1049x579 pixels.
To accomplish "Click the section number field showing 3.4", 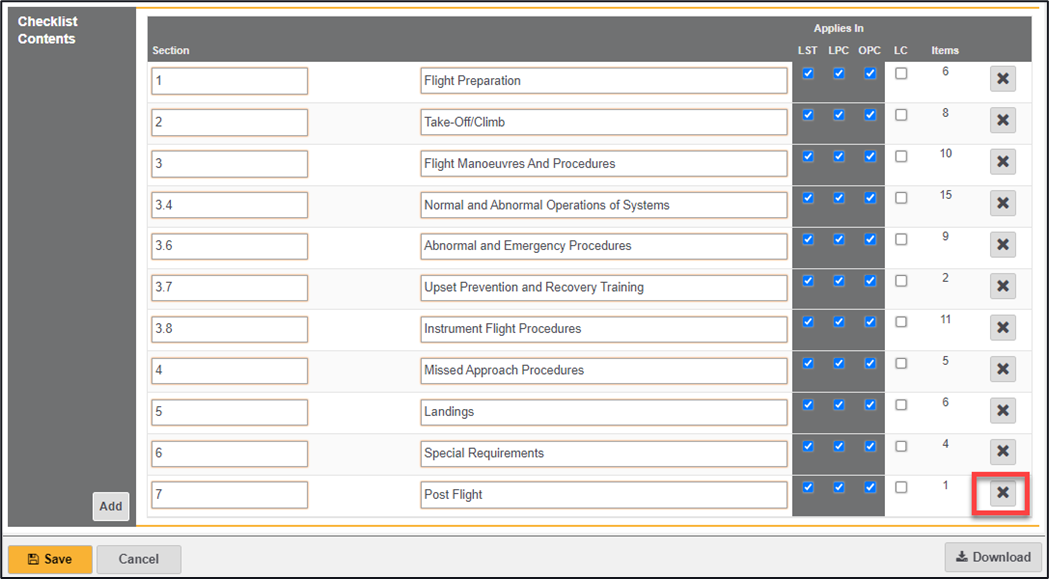I will pos(229,205).
